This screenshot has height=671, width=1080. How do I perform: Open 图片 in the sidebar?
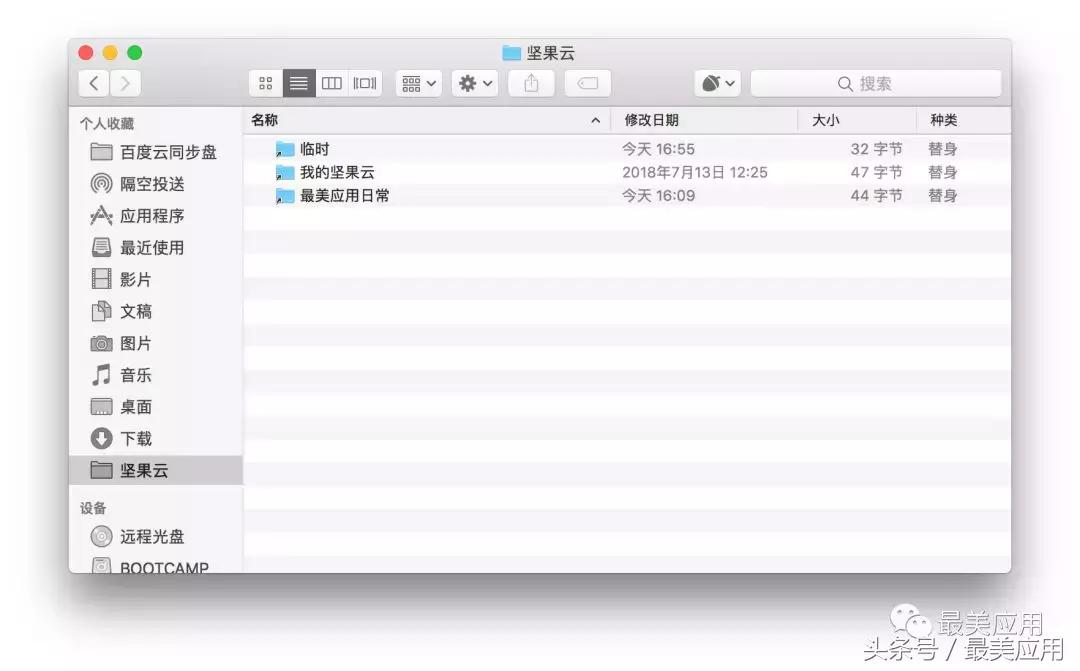[x=156, y=343]
